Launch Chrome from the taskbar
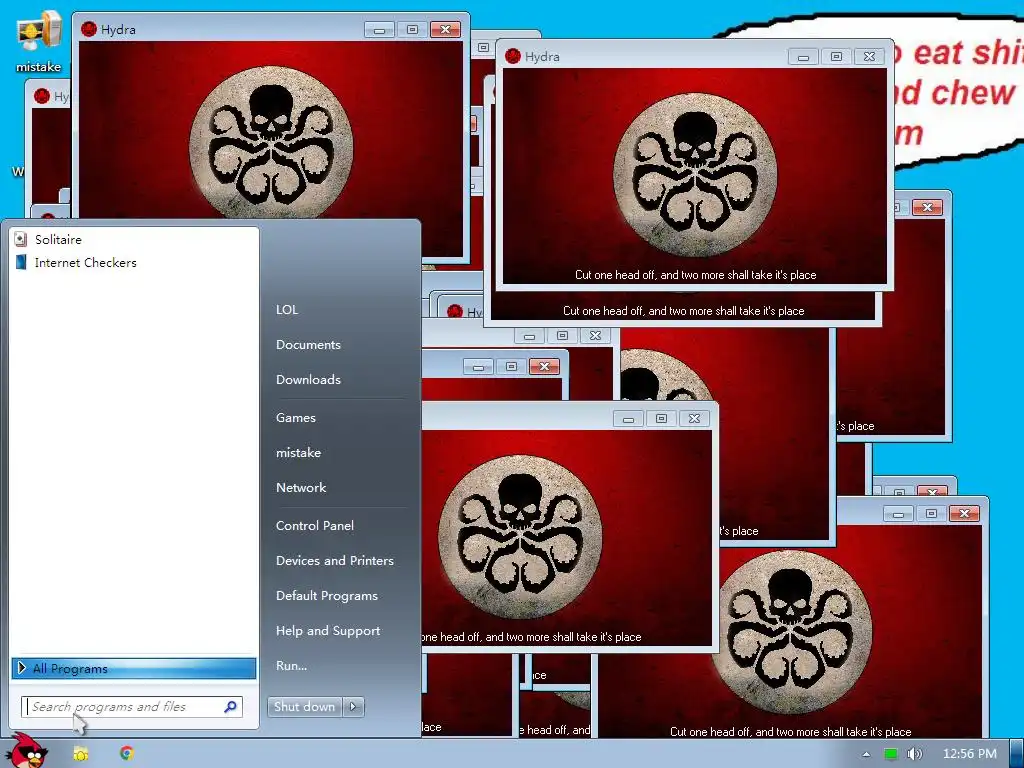Screen dimensions: 1024x768 [x=127, y=753]
